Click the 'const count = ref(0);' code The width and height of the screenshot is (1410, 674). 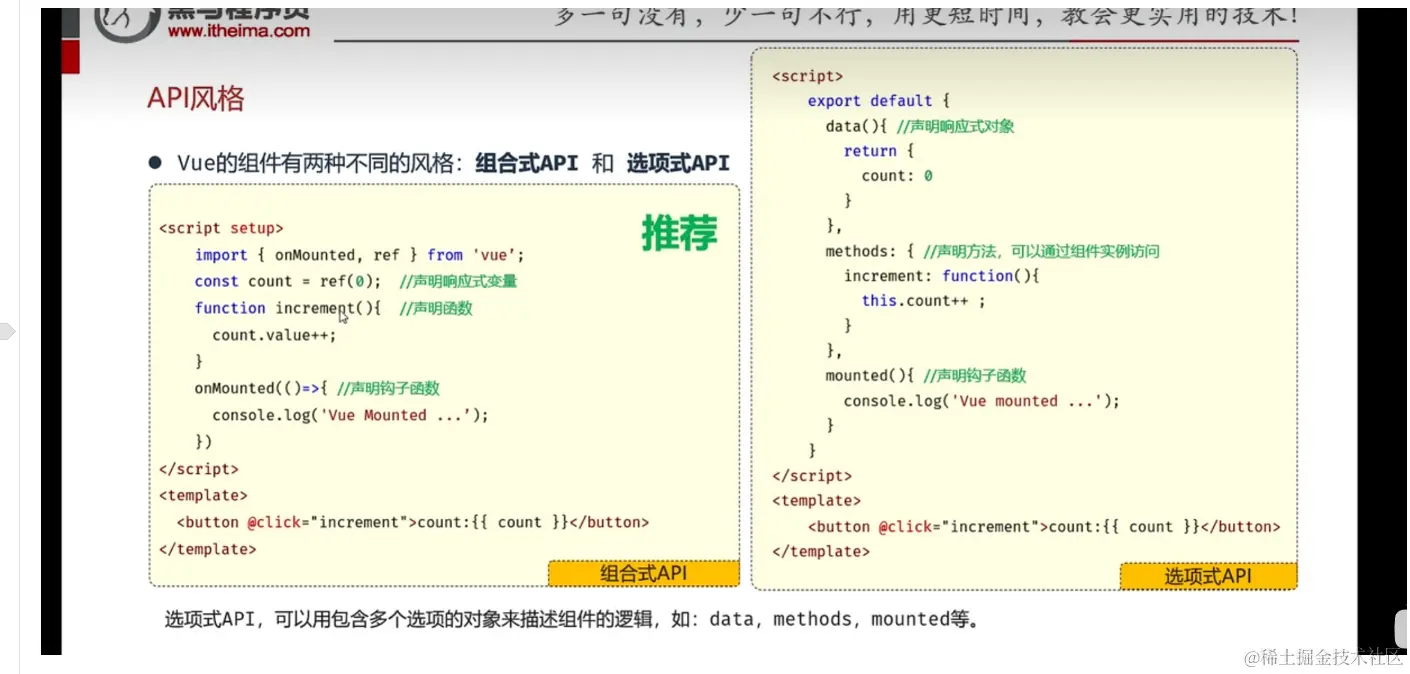coord(288,282)
